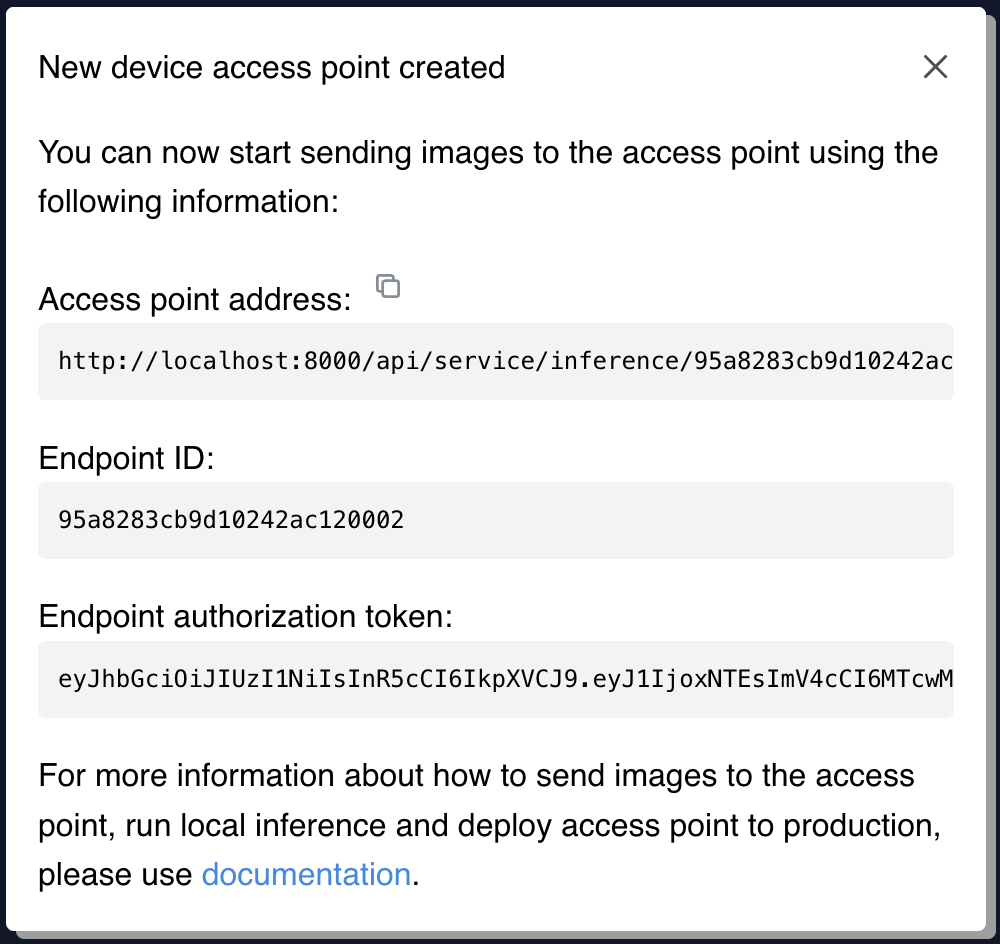Image resolution: width=1000 pixels, height=944 pixels.
Task: Click the "Endpoint authorization token:" label
Action: coord(246,617)
